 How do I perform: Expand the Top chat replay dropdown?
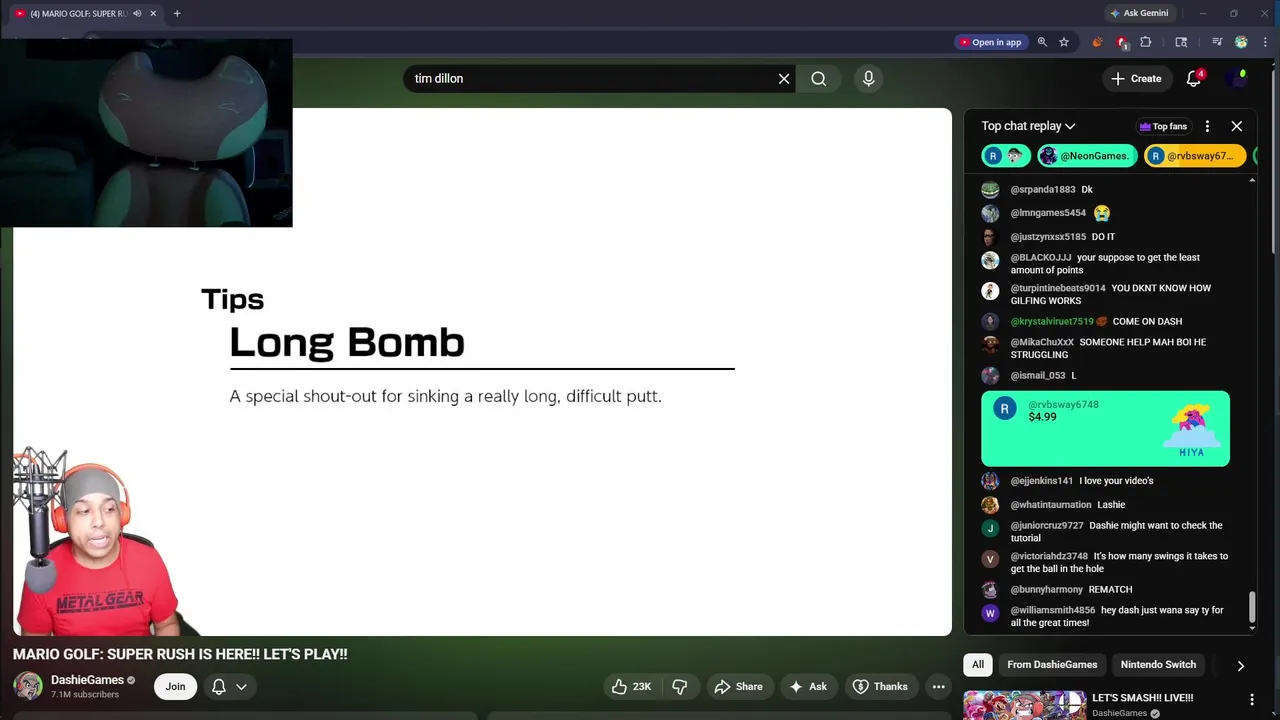click(x=1028, y=126)
